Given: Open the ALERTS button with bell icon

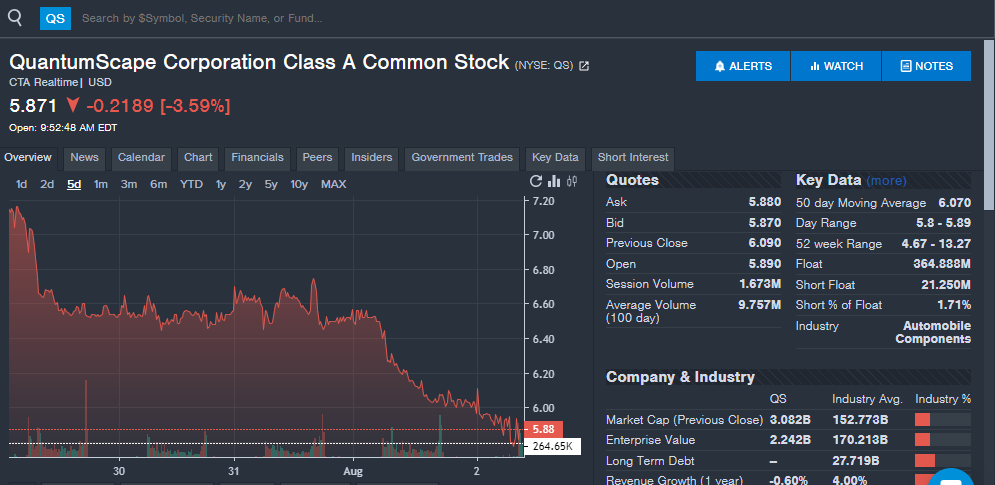Looking at the screenshot, I should coord(742,66).
